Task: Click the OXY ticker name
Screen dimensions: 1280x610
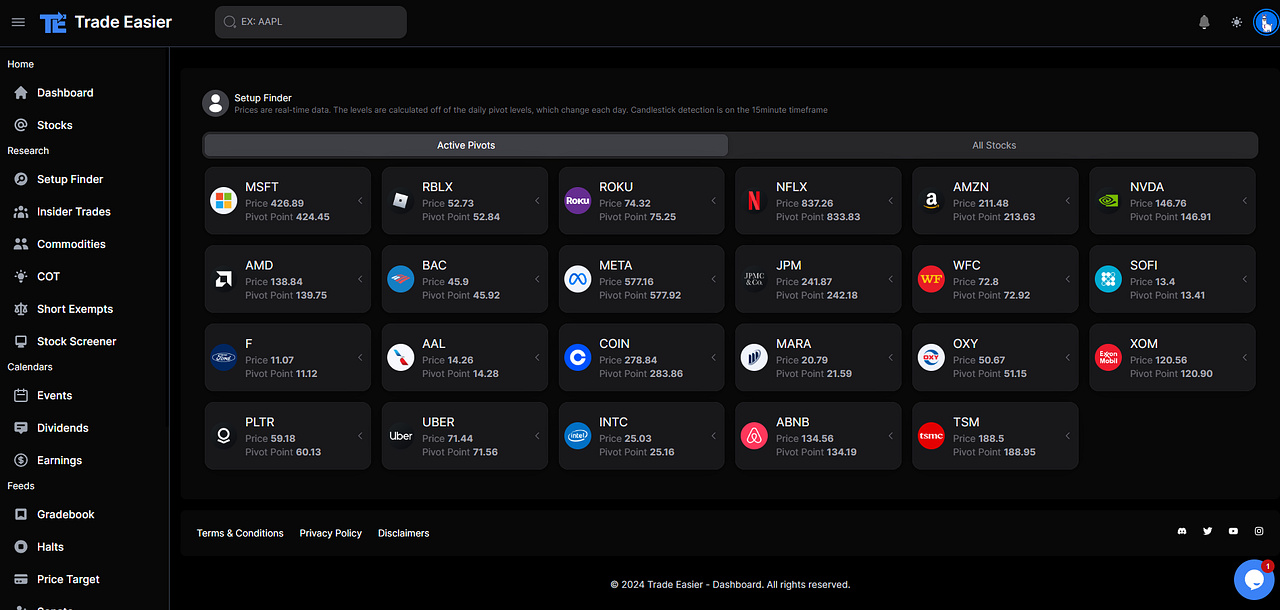Action: (x=966, y=344)
